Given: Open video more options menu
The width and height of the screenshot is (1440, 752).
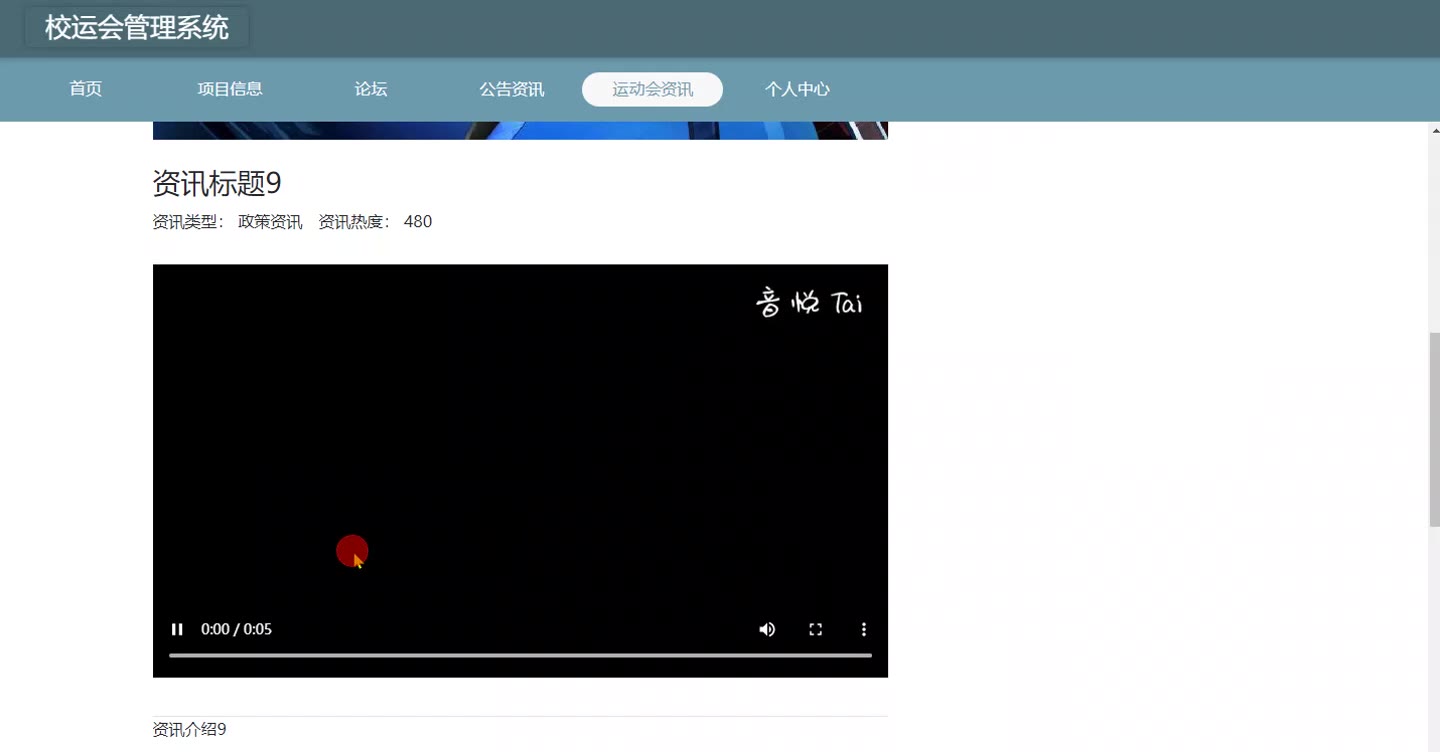Looking at the screenshot, I should coord(864,629).
